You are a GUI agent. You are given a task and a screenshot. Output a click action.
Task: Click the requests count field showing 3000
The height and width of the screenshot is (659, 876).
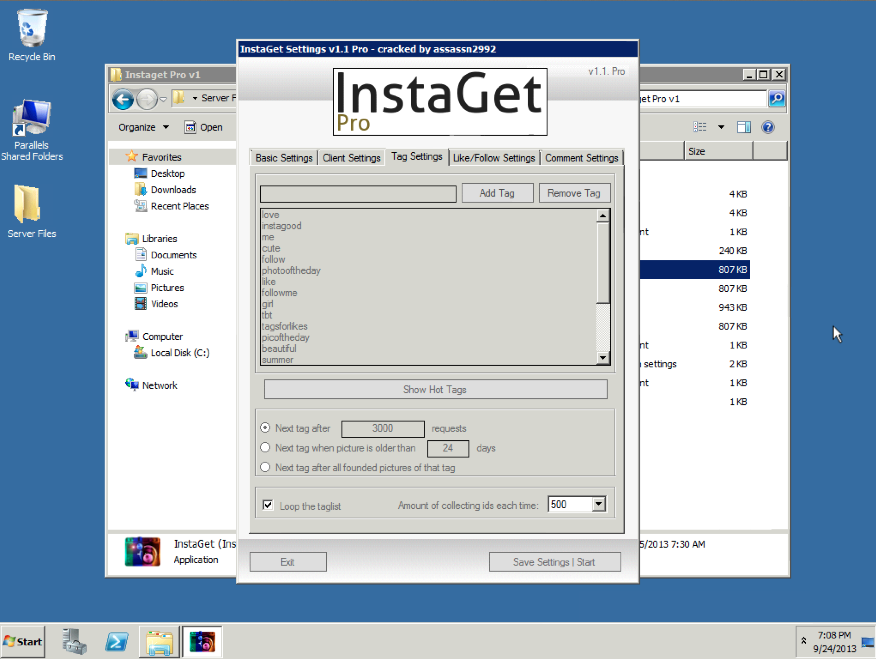[383, 428]
